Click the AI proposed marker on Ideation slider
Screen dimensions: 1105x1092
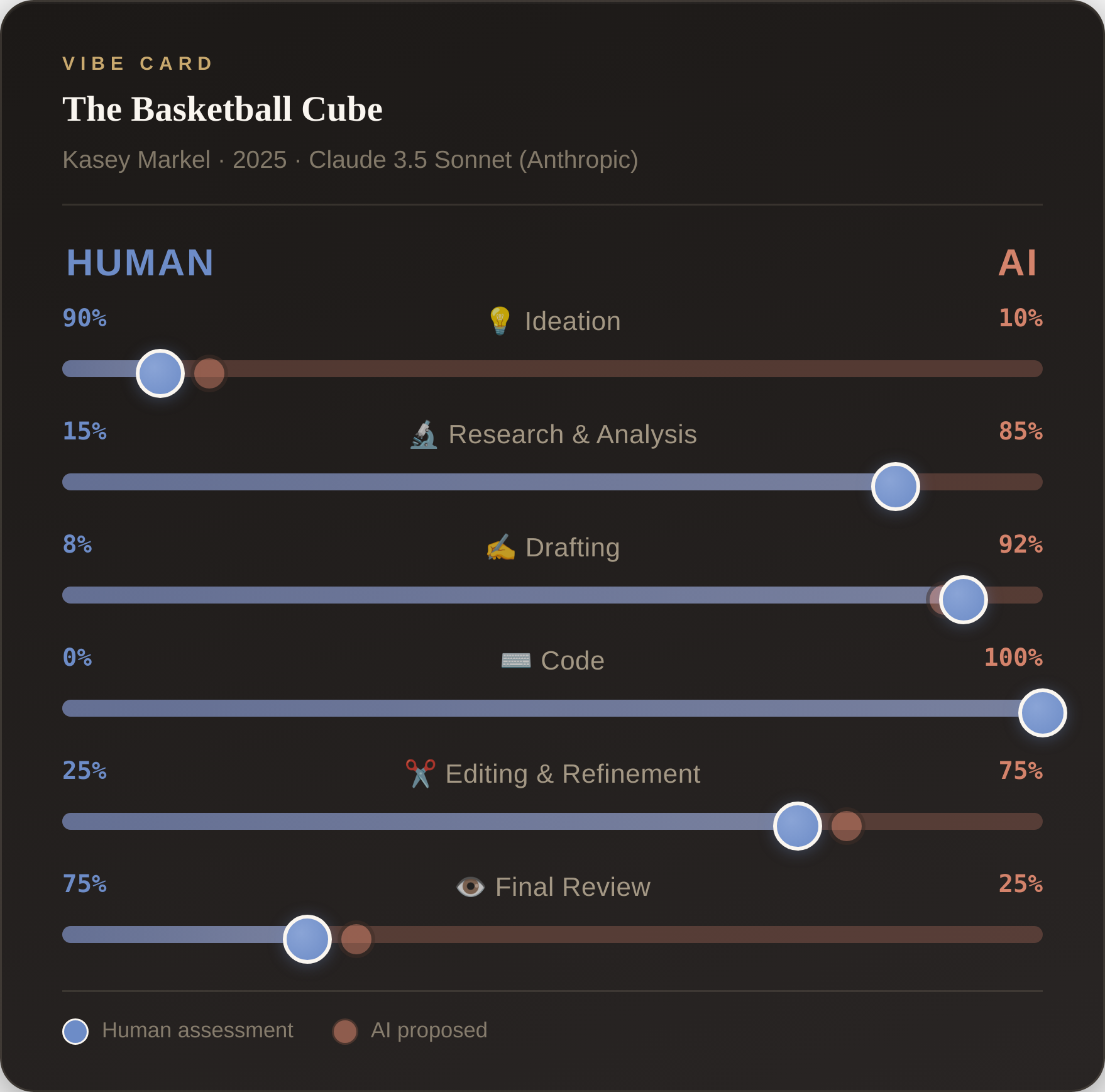210,373
